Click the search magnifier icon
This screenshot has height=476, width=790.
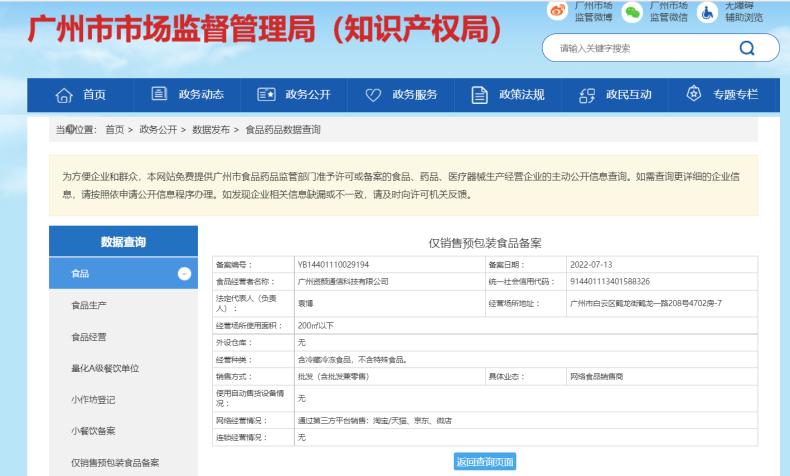pyautogui.click(x=747, y=48)
